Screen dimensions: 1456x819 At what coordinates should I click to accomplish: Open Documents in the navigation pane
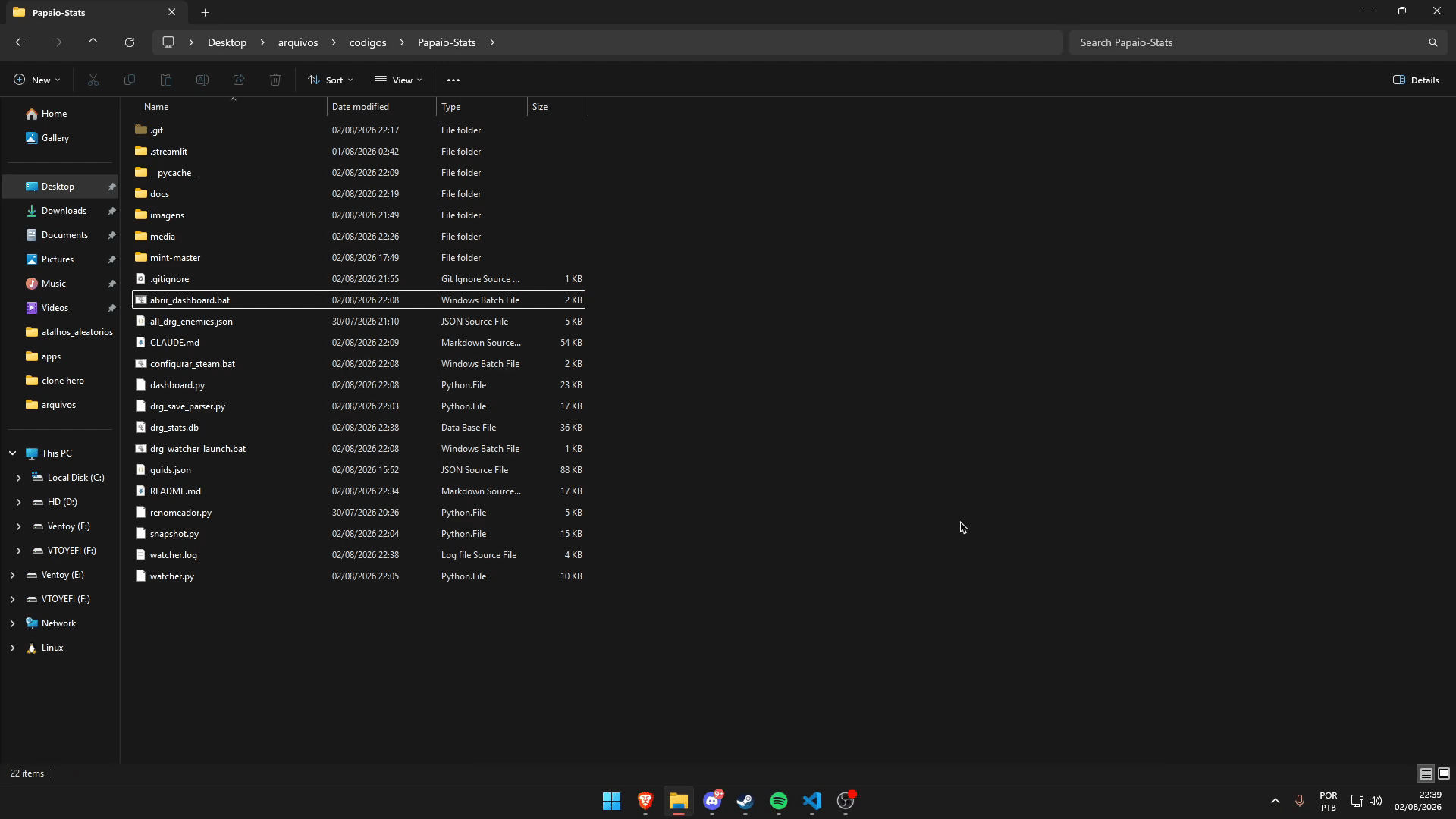[60, 235]
